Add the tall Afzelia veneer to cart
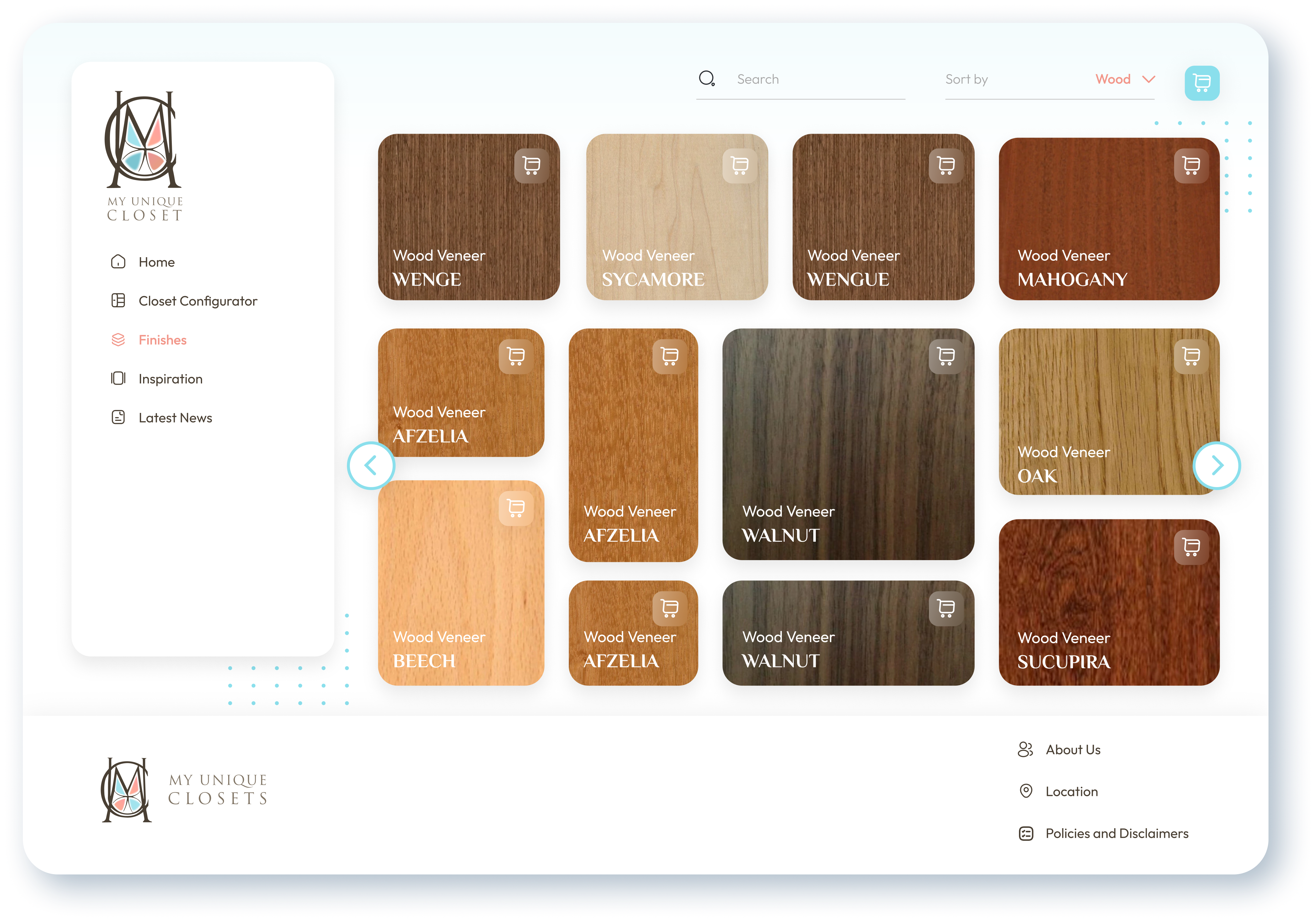Viewport: 1316px width, 922px height. click(669, 357)
